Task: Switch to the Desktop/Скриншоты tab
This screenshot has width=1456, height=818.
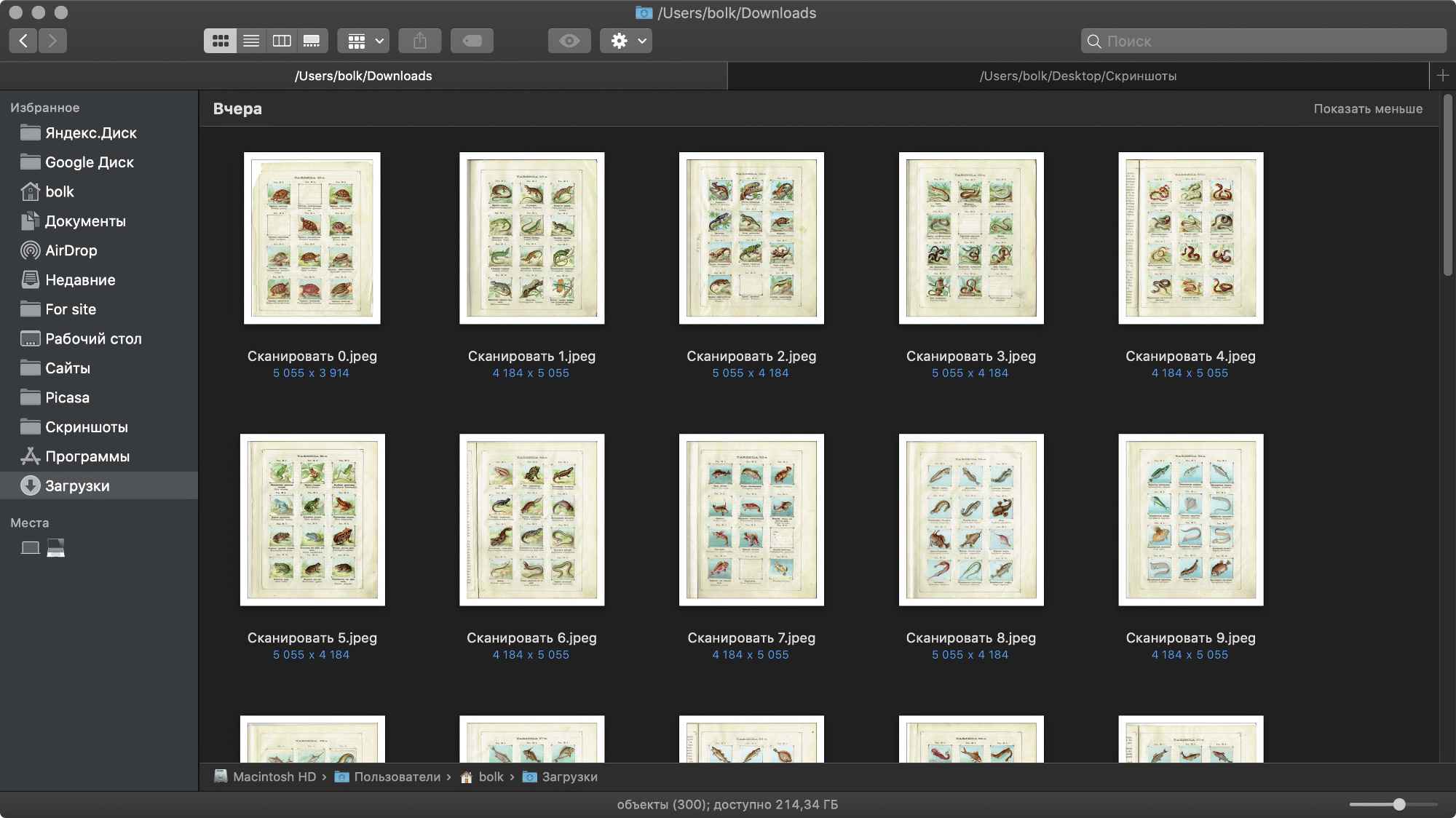Action: 1078,76
